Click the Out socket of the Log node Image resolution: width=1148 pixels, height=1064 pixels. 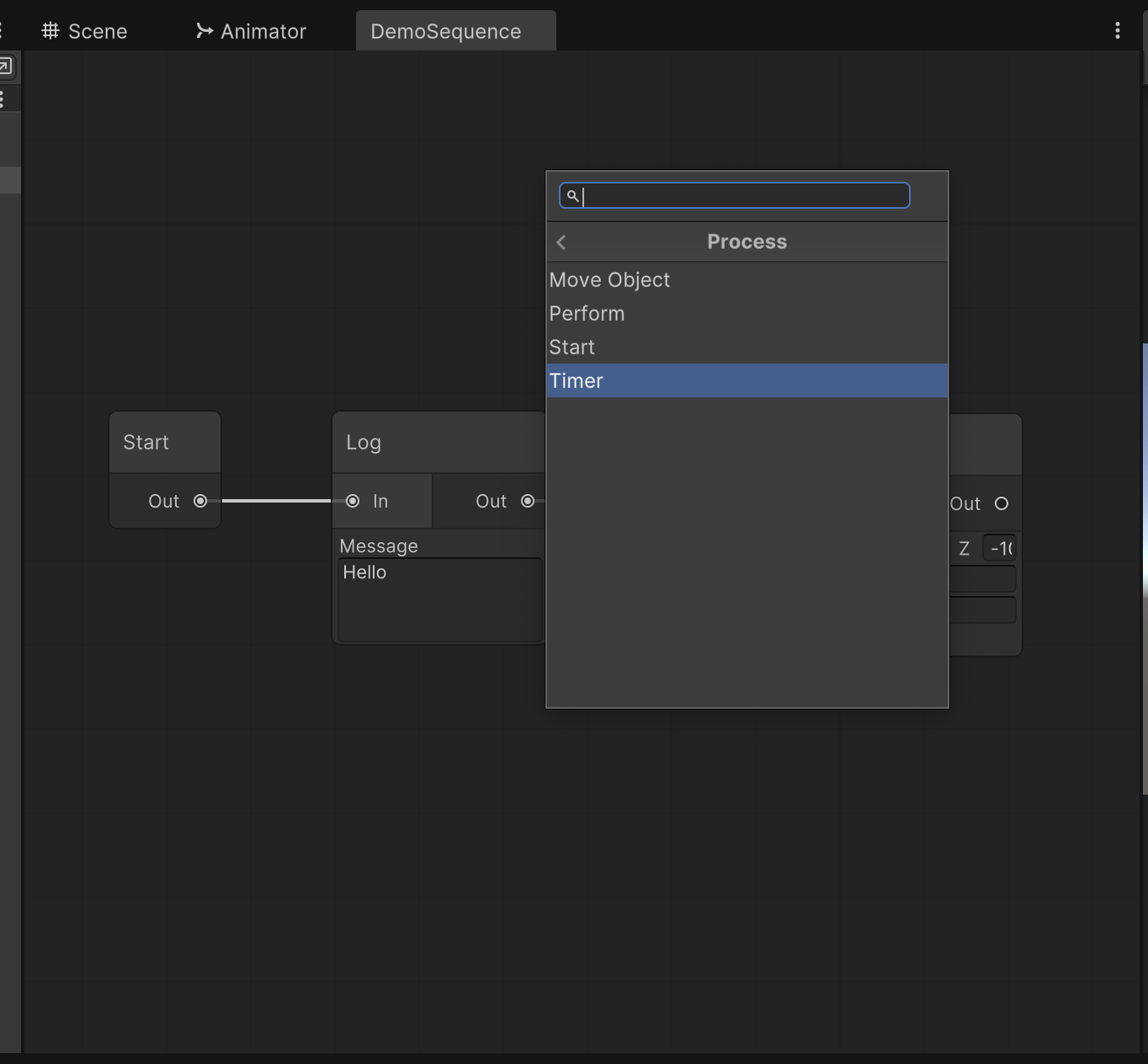[x=527, y=501]
